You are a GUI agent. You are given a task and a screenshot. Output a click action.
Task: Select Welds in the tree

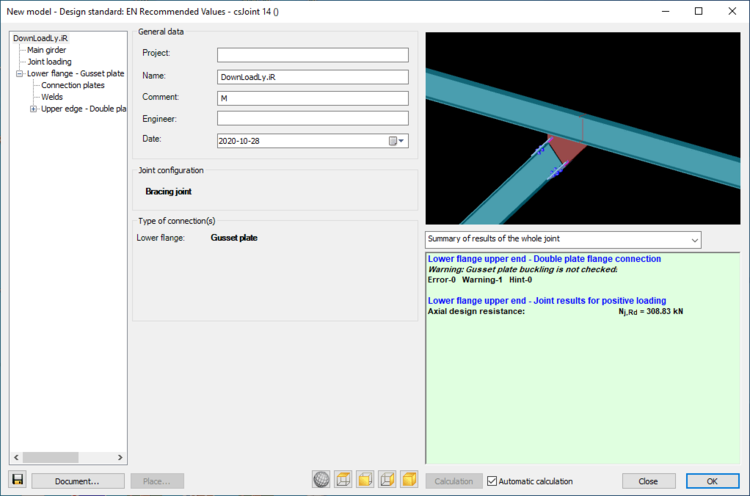pyautogui.click(x=52, y=97)
